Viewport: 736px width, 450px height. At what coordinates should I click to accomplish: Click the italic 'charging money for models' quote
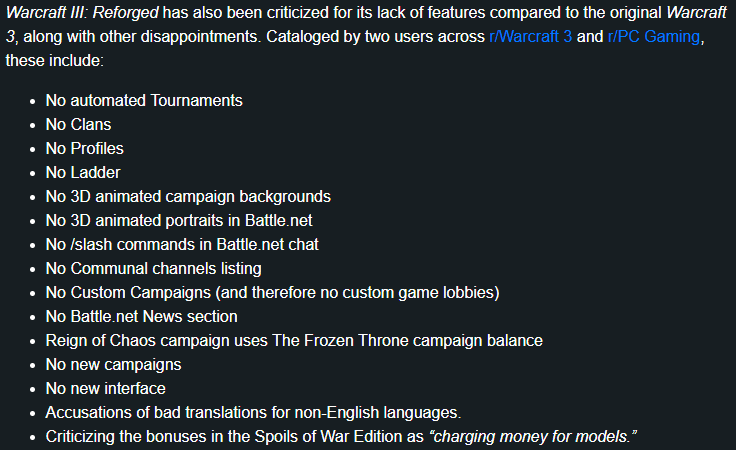(533, 436)
